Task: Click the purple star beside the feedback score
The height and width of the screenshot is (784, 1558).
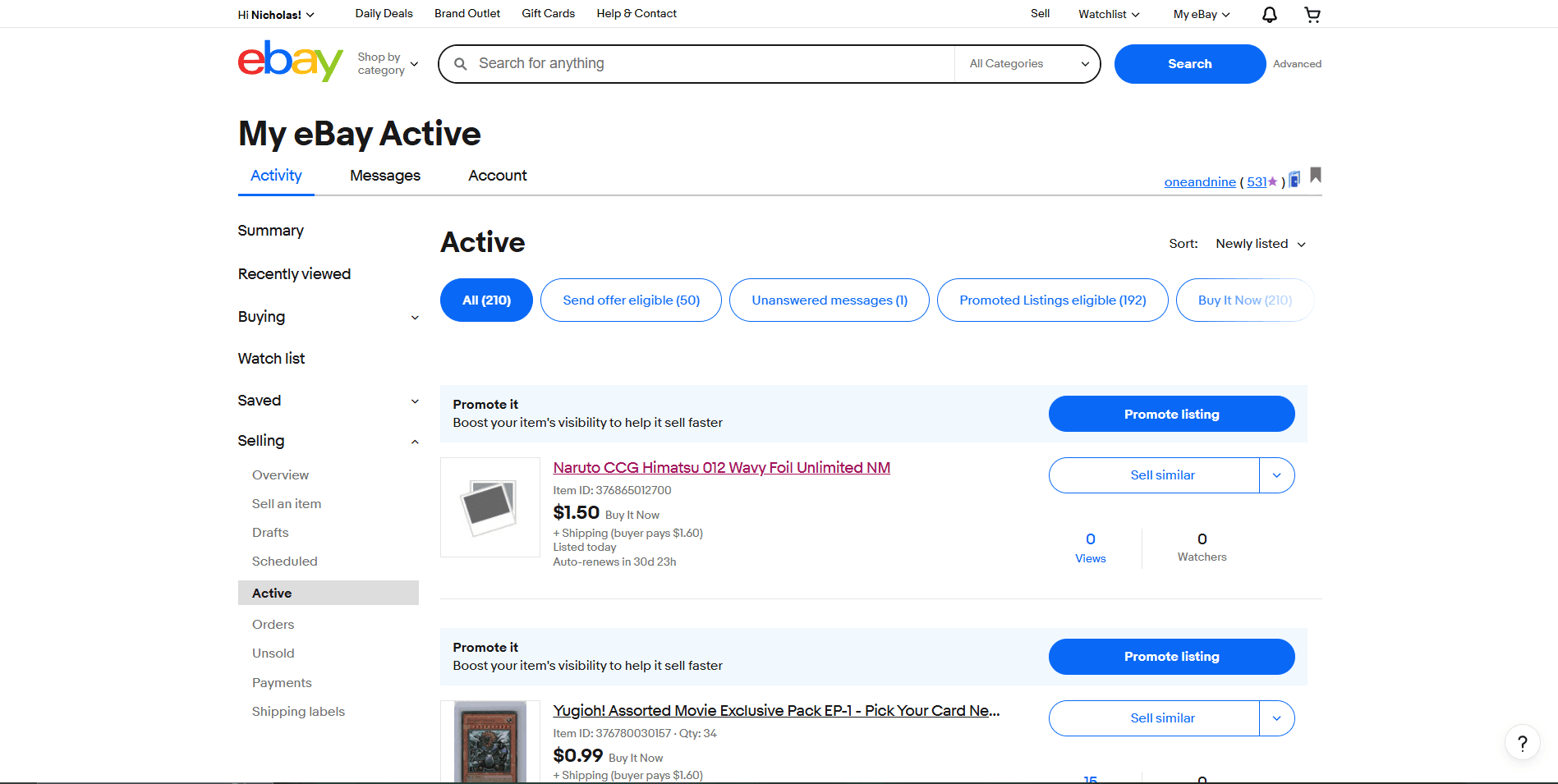Action: pyautogui.click(x=1271, y=181)
